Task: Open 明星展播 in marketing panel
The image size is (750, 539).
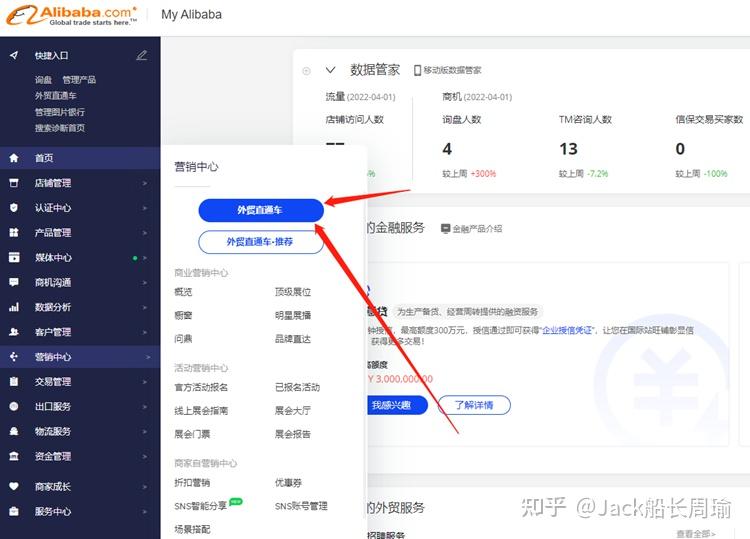Action: pos(293,315)
